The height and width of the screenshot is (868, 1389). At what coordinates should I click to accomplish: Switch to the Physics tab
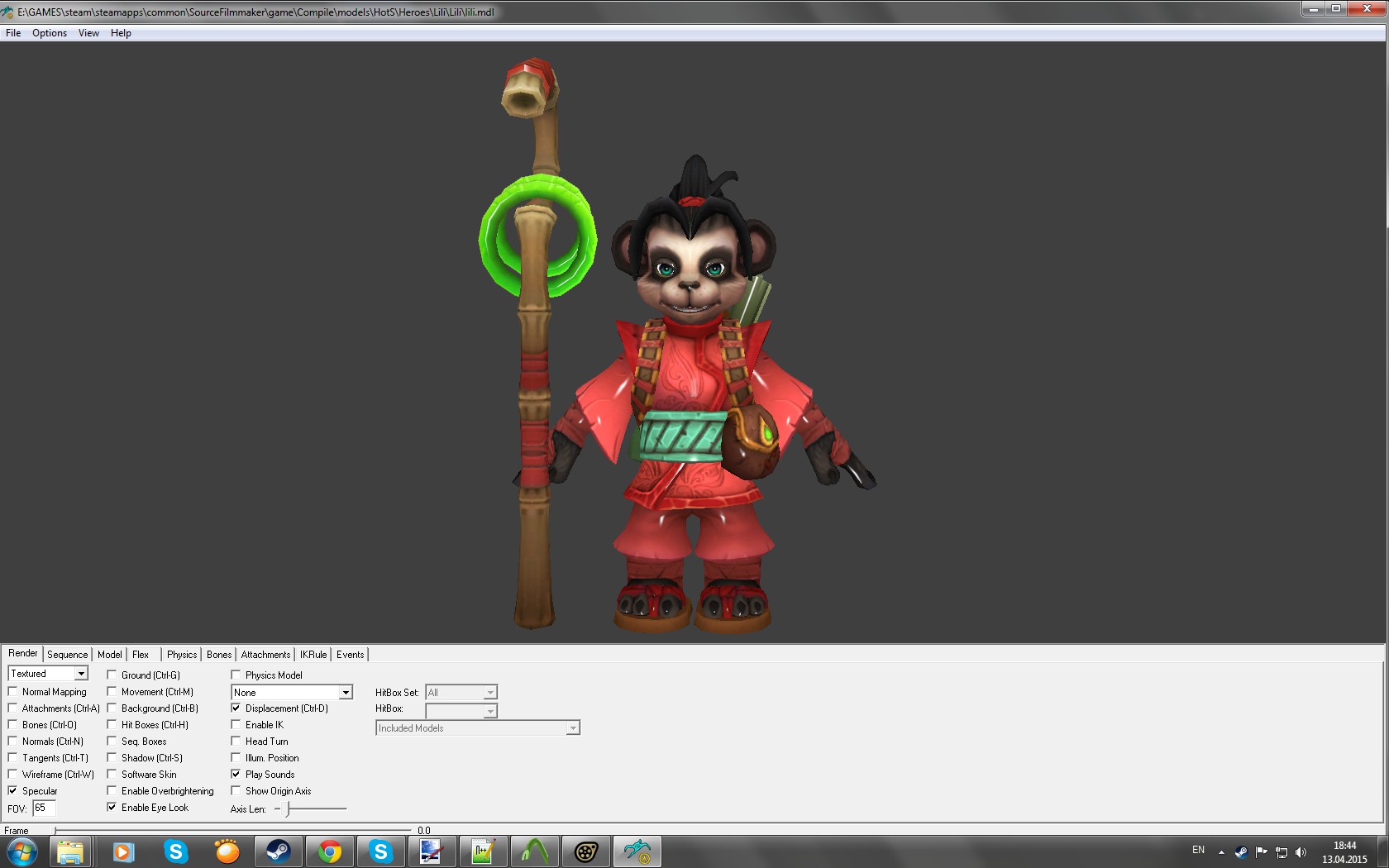182,655
